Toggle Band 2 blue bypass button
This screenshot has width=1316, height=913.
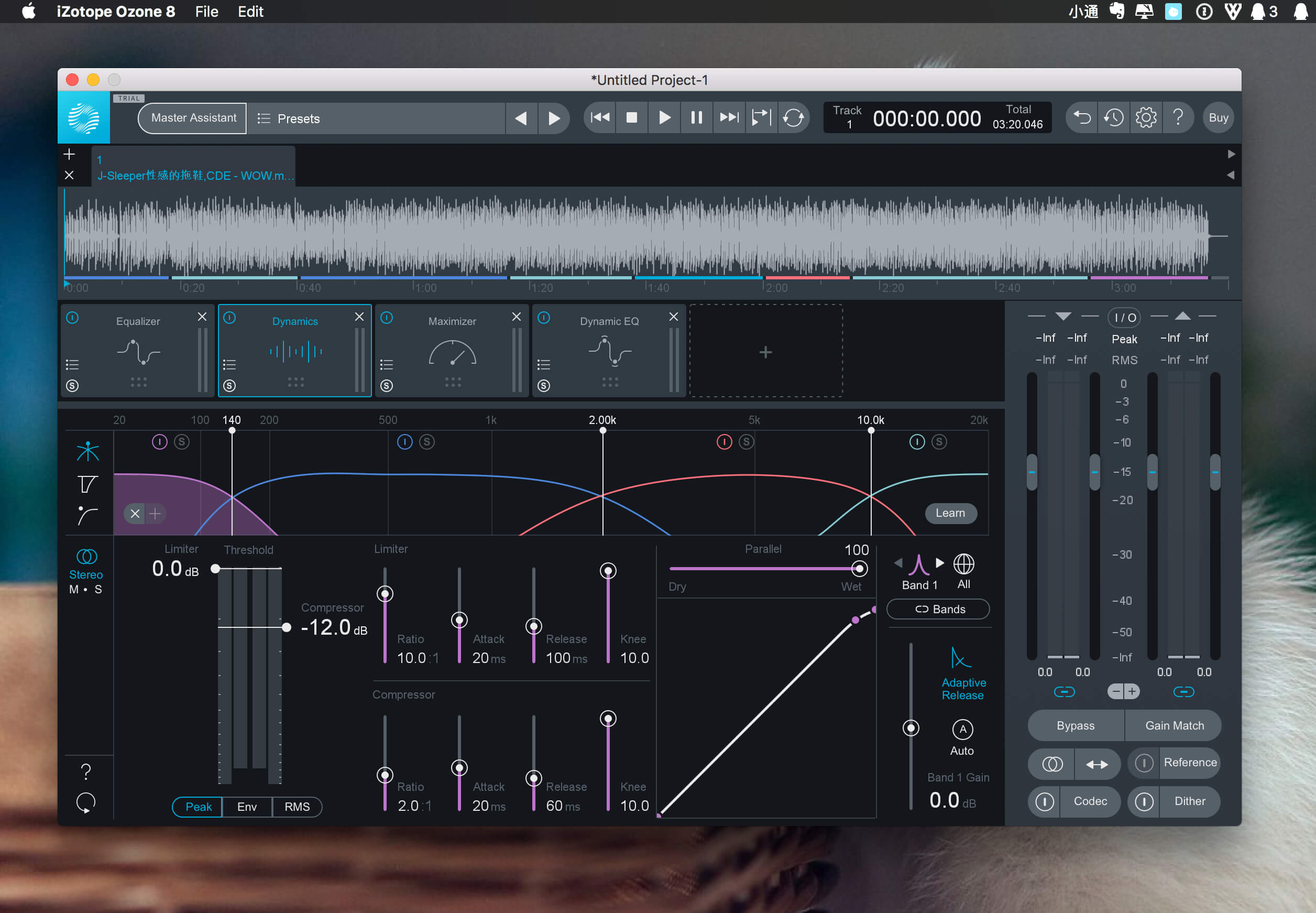pos(405,442)
